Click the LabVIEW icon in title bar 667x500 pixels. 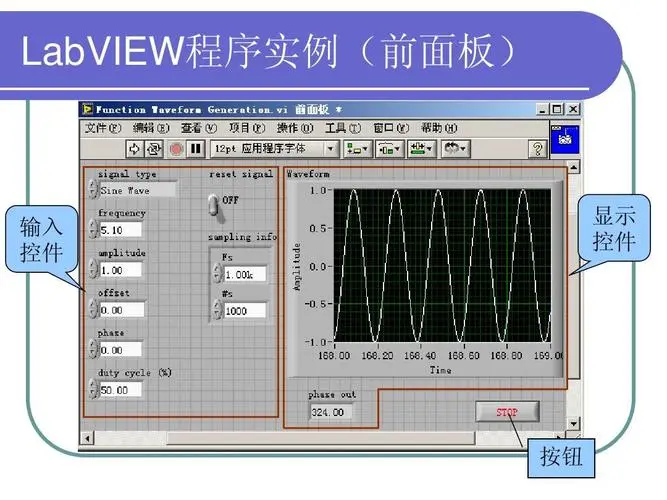pos(88,109)
